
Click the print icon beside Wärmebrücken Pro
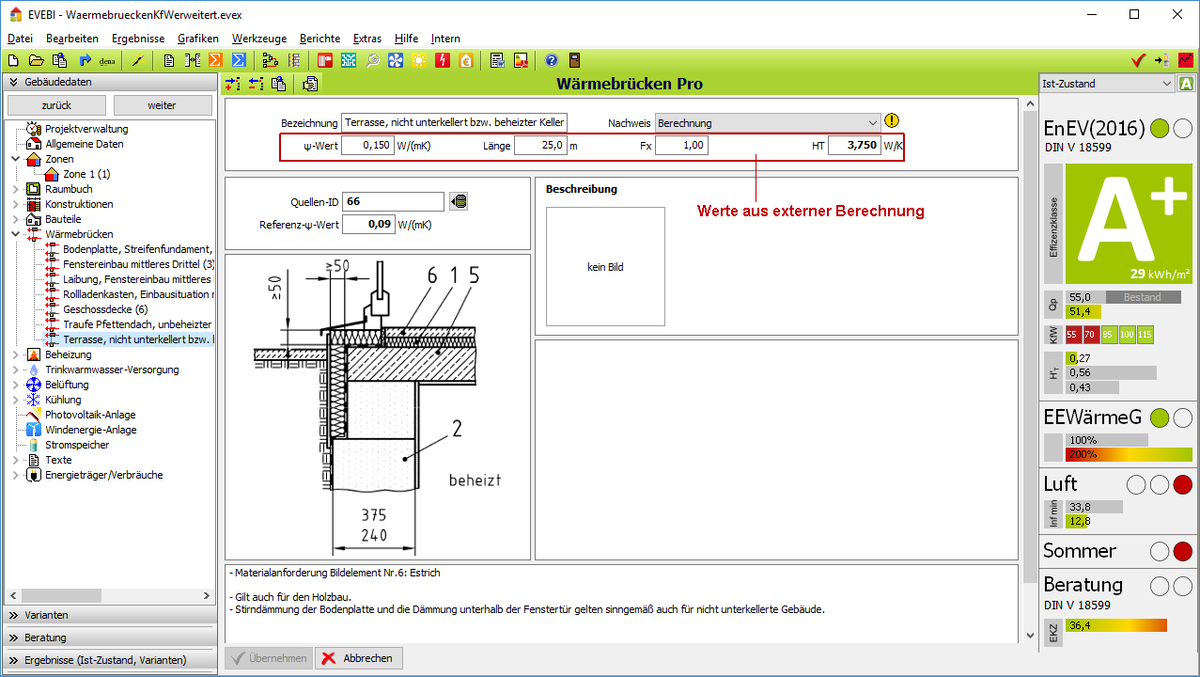pos(310,84)
